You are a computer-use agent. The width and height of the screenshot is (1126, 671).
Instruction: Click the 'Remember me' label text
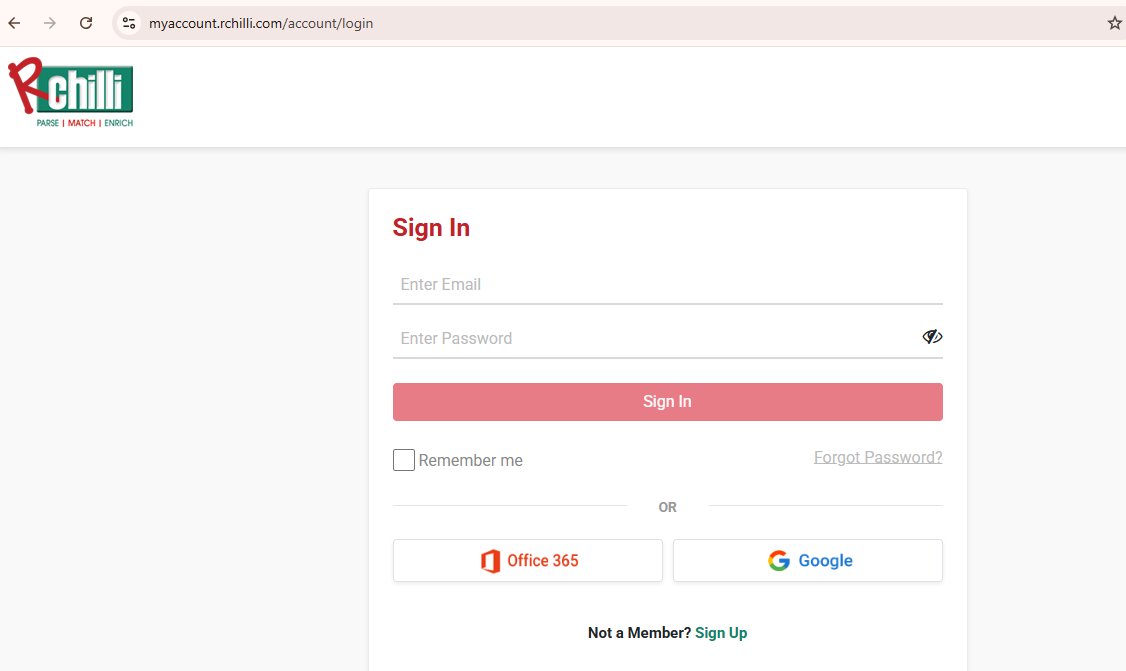[x=470, y=461]
